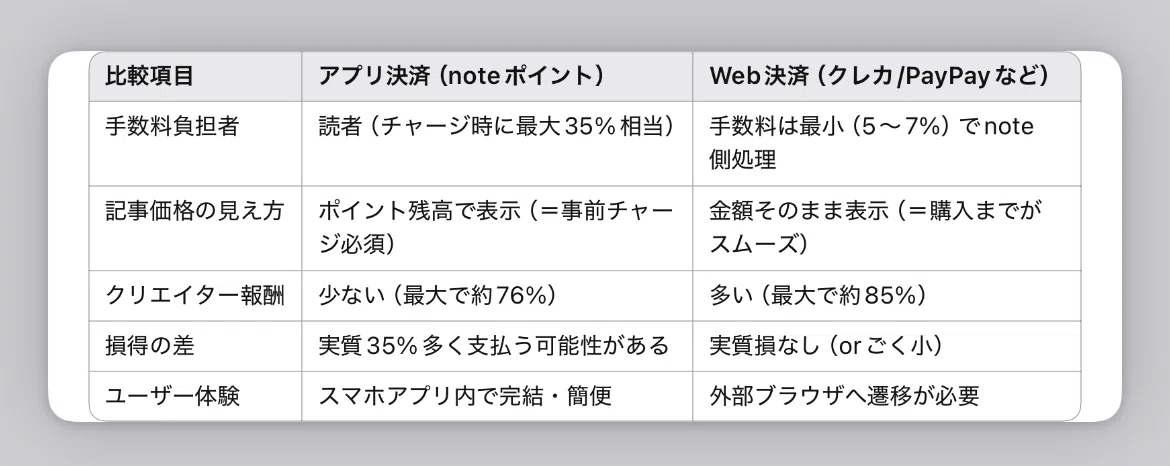Select the 手数料は最小（5〜7%） cell
The height and width of the screenshot is (466, 1170).
click(x=886, y=144)
